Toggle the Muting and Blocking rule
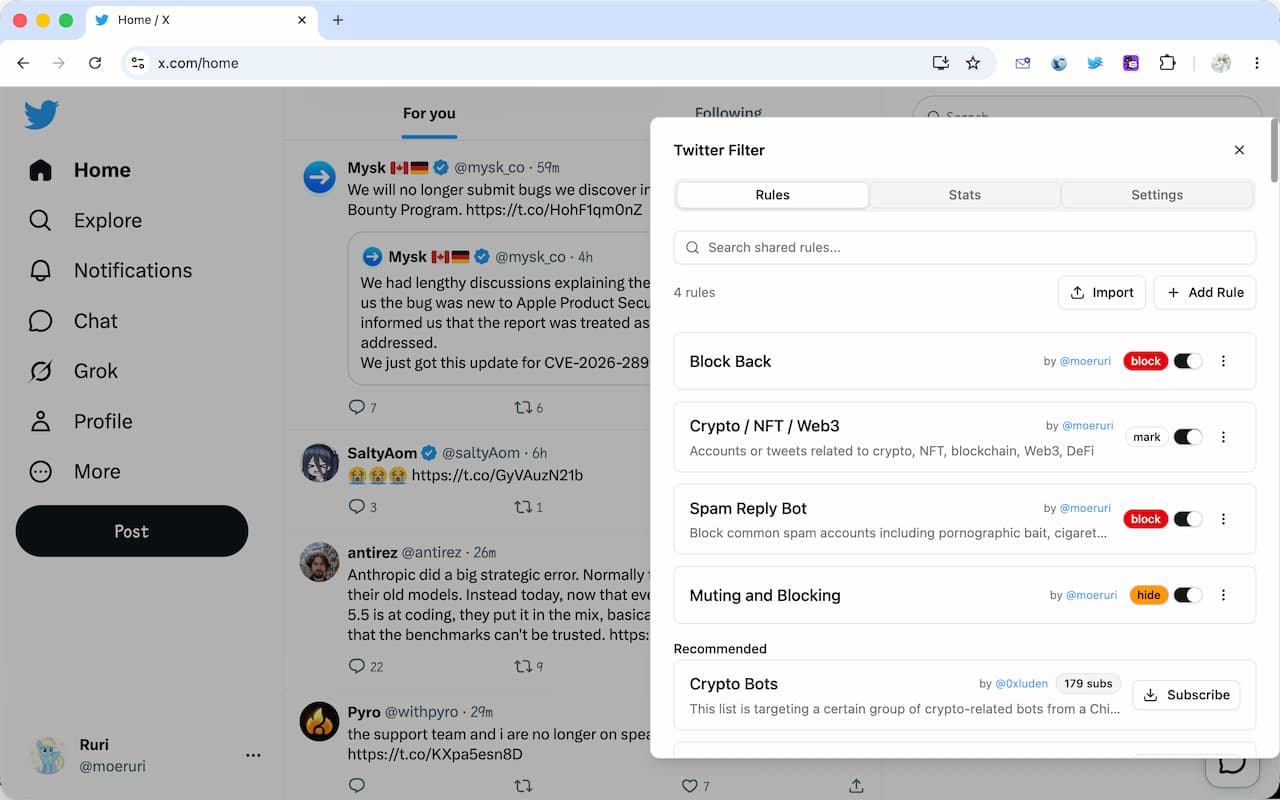 (1188, 595)
